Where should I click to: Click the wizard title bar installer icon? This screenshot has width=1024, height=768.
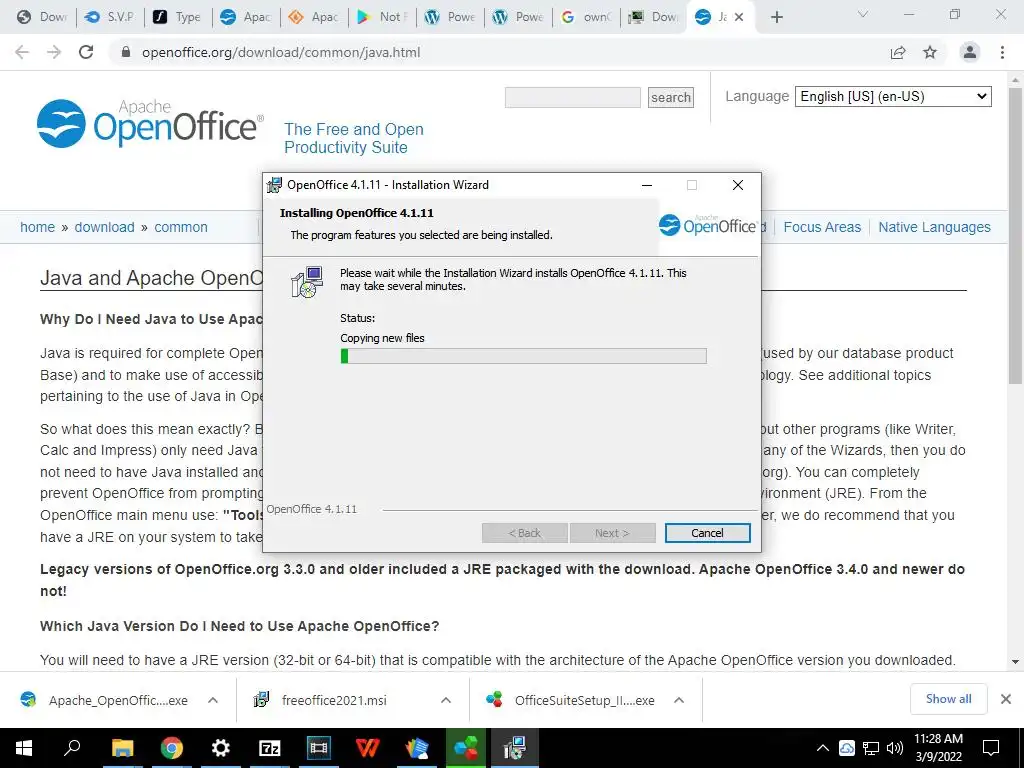(274, 185)
